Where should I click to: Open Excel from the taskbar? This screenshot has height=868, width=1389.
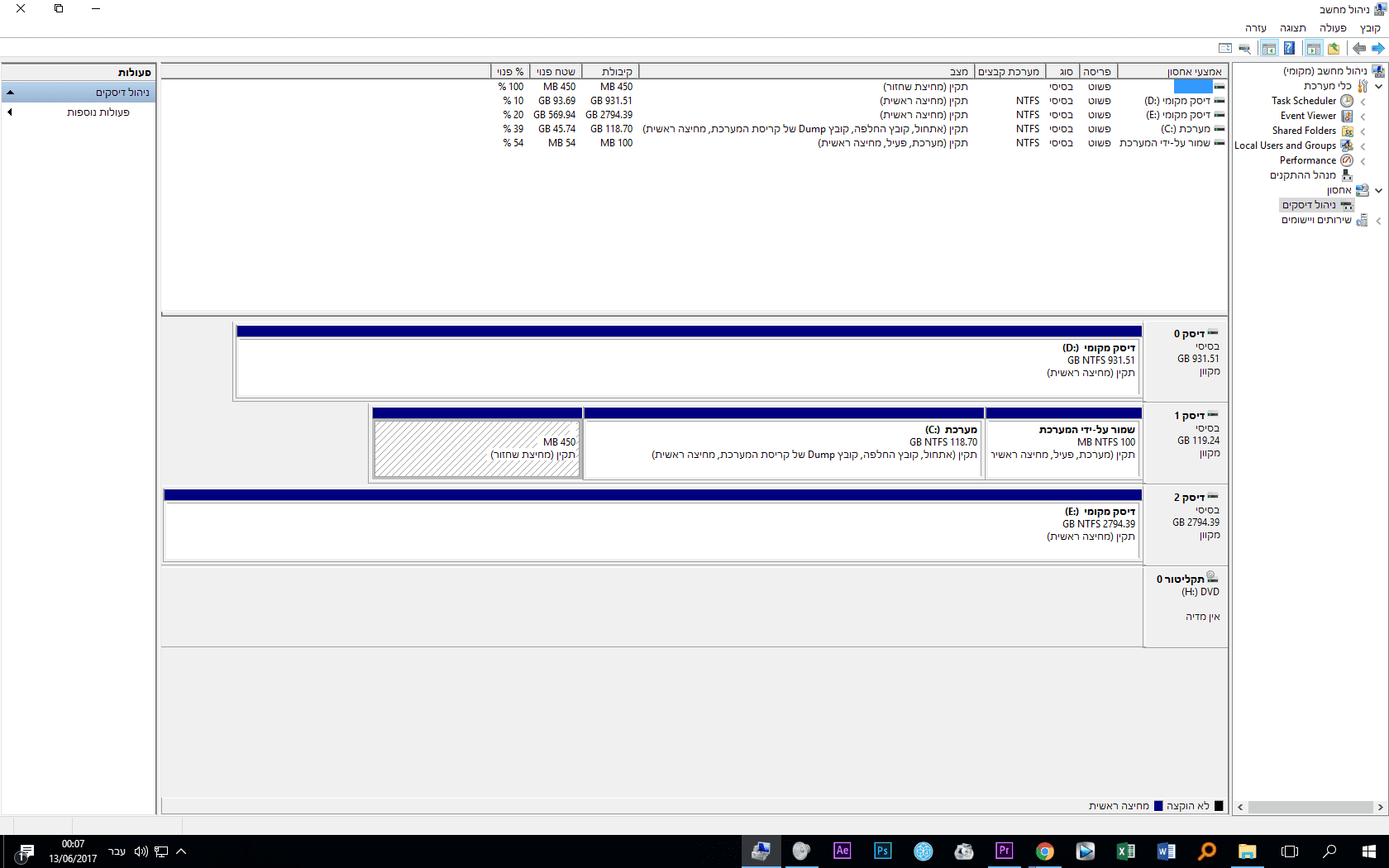[x=1125, y=851]
